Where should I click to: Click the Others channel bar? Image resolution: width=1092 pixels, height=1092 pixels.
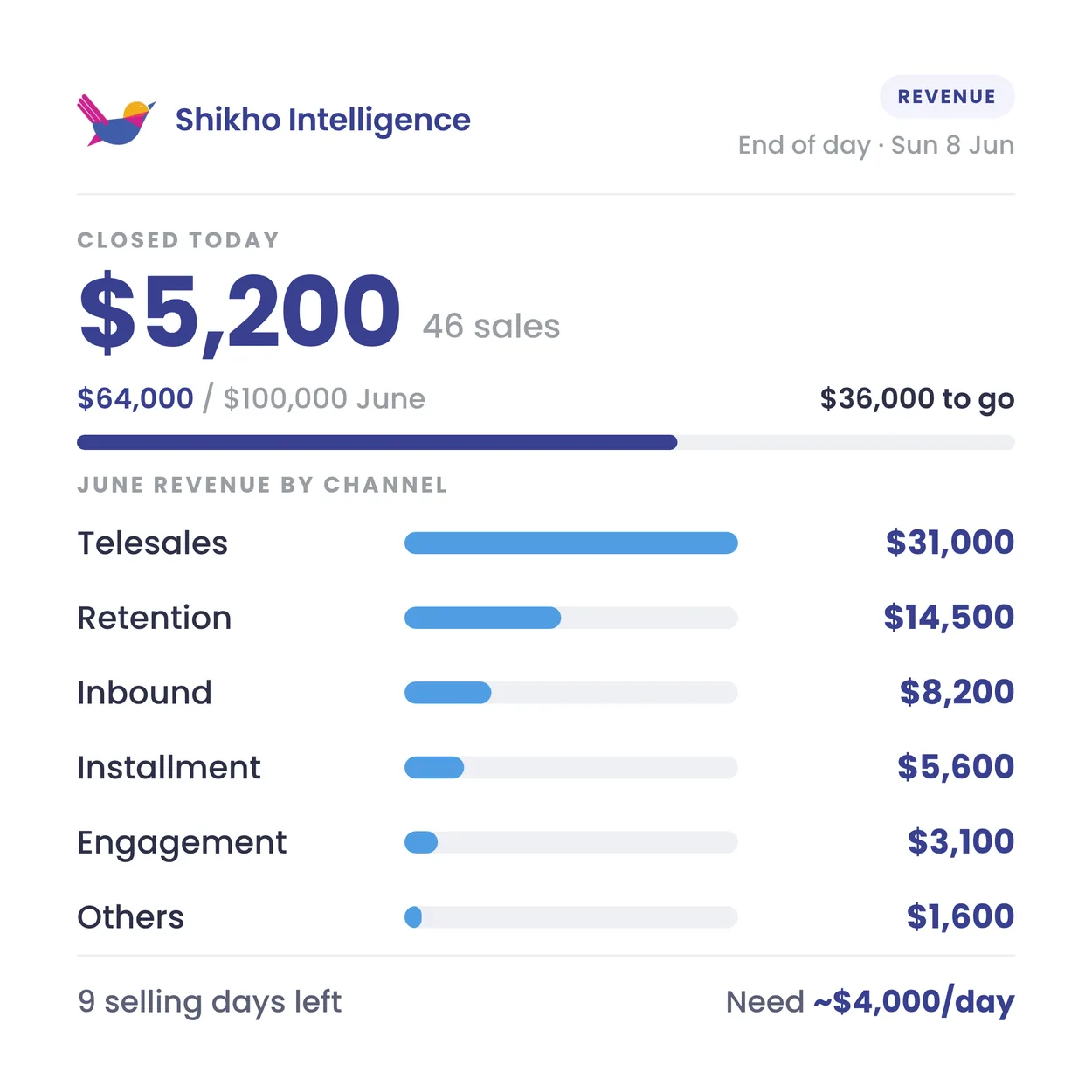tap(571, 917)
